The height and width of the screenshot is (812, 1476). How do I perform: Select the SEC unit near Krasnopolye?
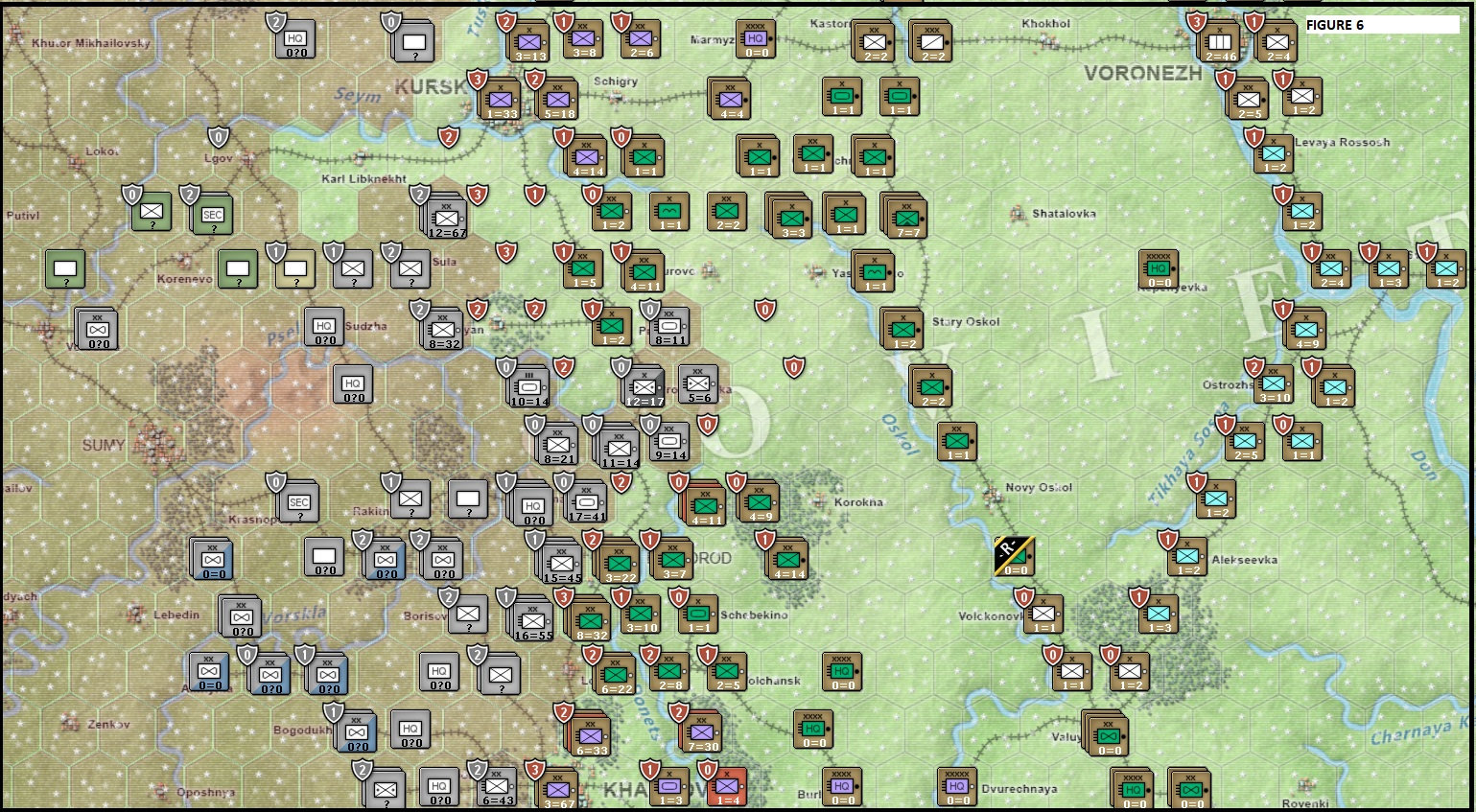pyautogui.click(x=299, y=502)
